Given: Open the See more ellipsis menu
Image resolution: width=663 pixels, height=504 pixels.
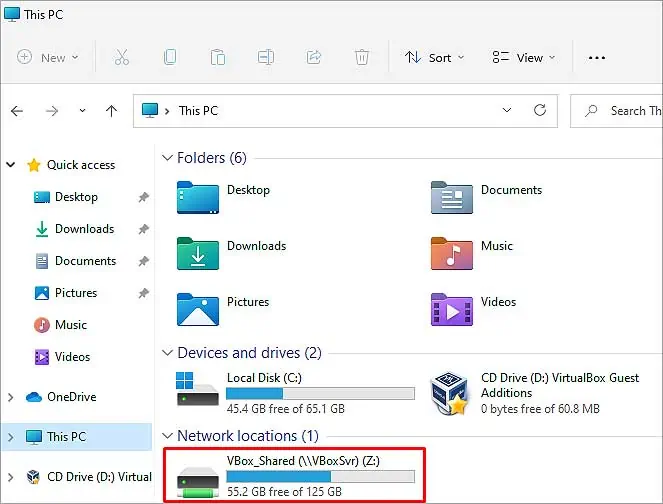Looking at the screenshot, I should (x=597, y=58).
